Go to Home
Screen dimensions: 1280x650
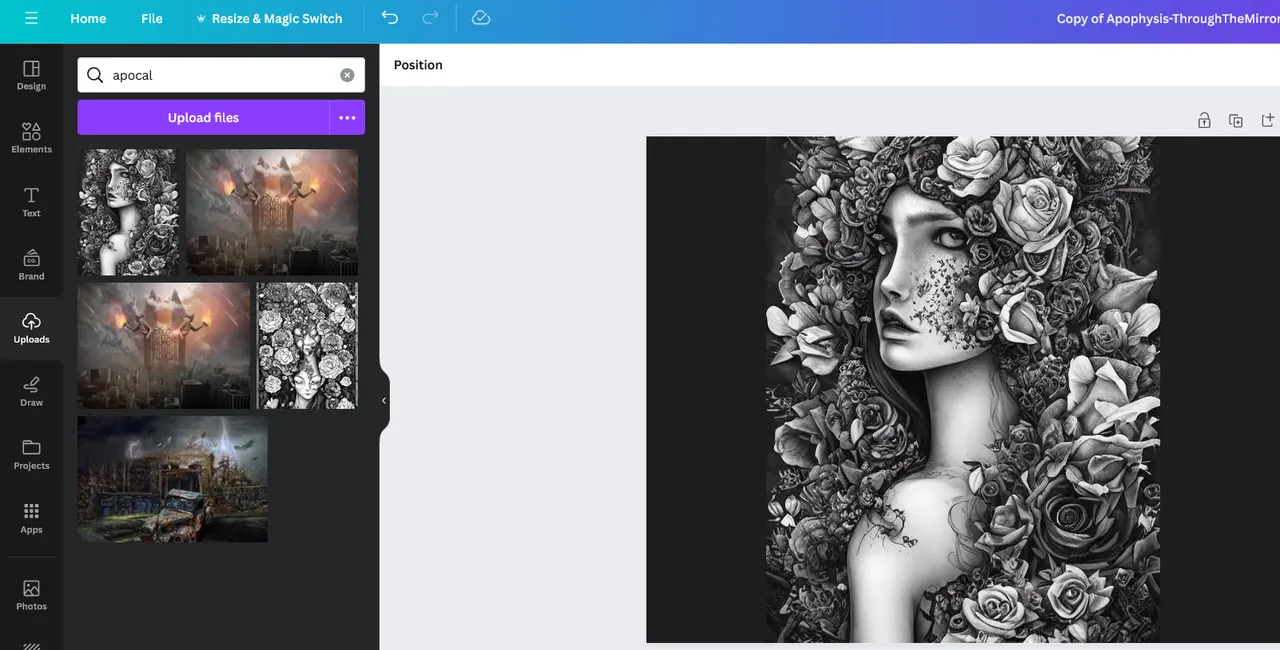click(x=88, y=18)
